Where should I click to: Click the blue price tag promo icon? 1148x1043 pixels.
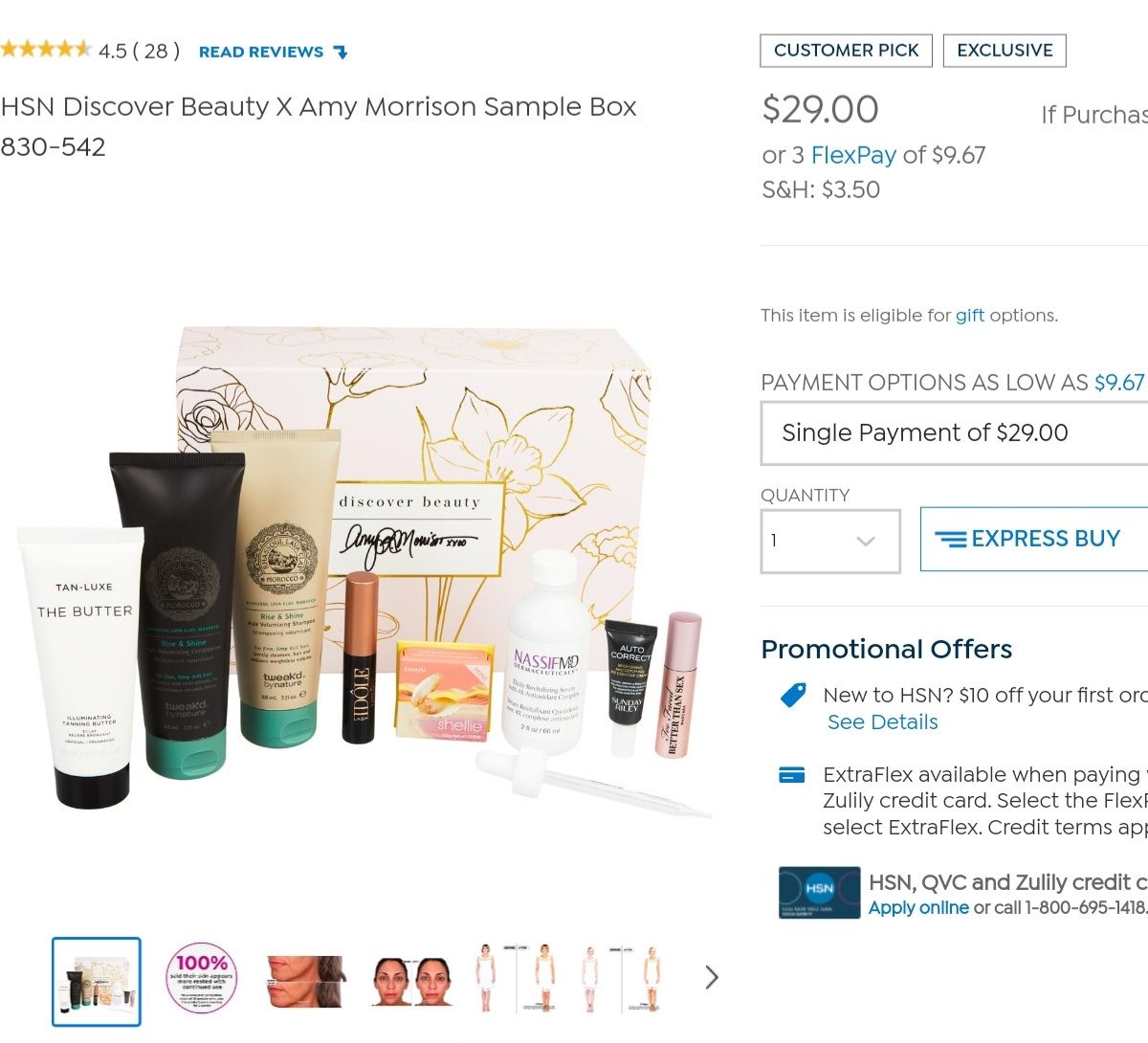(793, 695)
